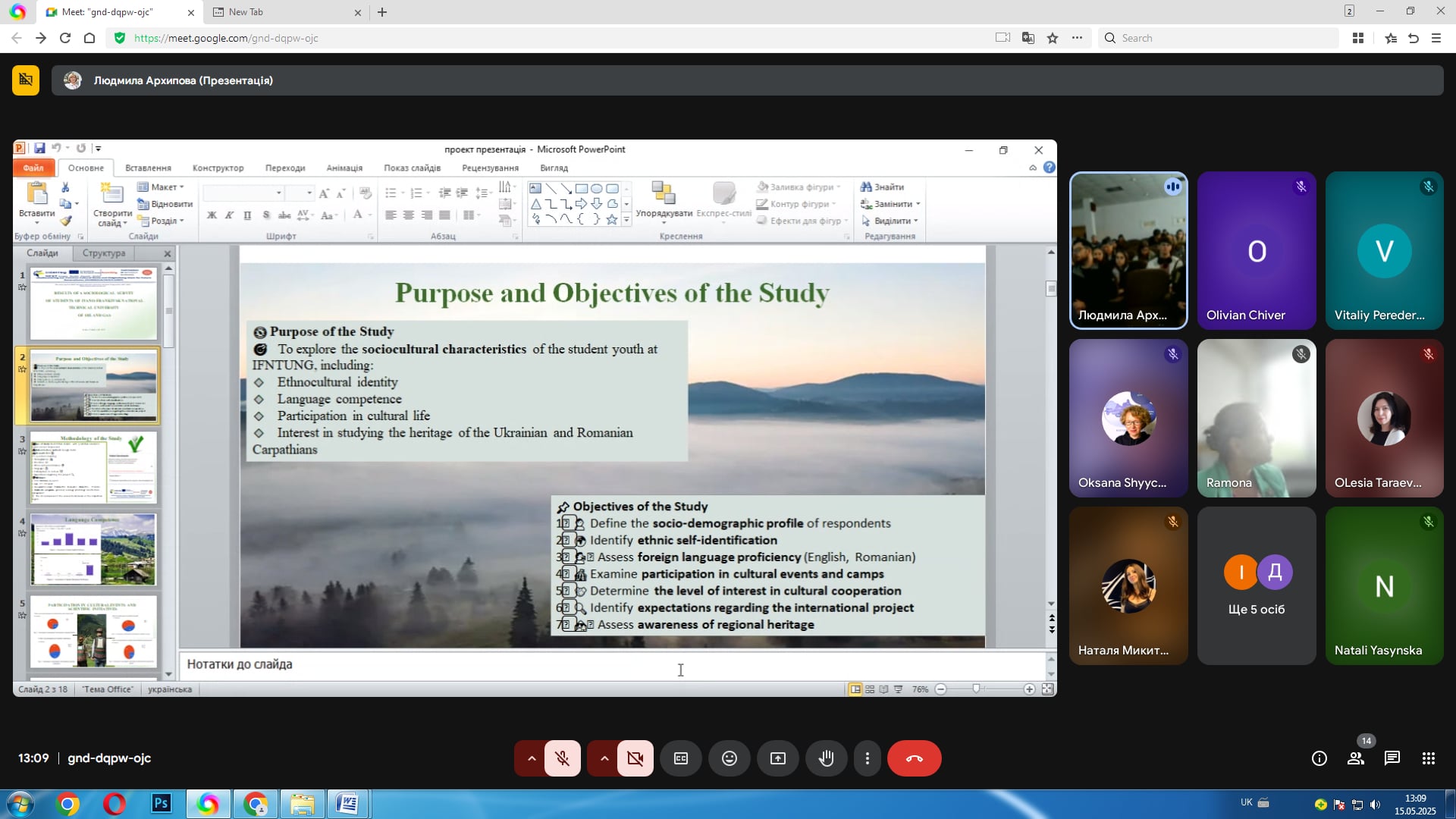Open the activities grid icon
Image resolution: width=1456 pixels, height=819 pixels.
[x=1429, y=758]
